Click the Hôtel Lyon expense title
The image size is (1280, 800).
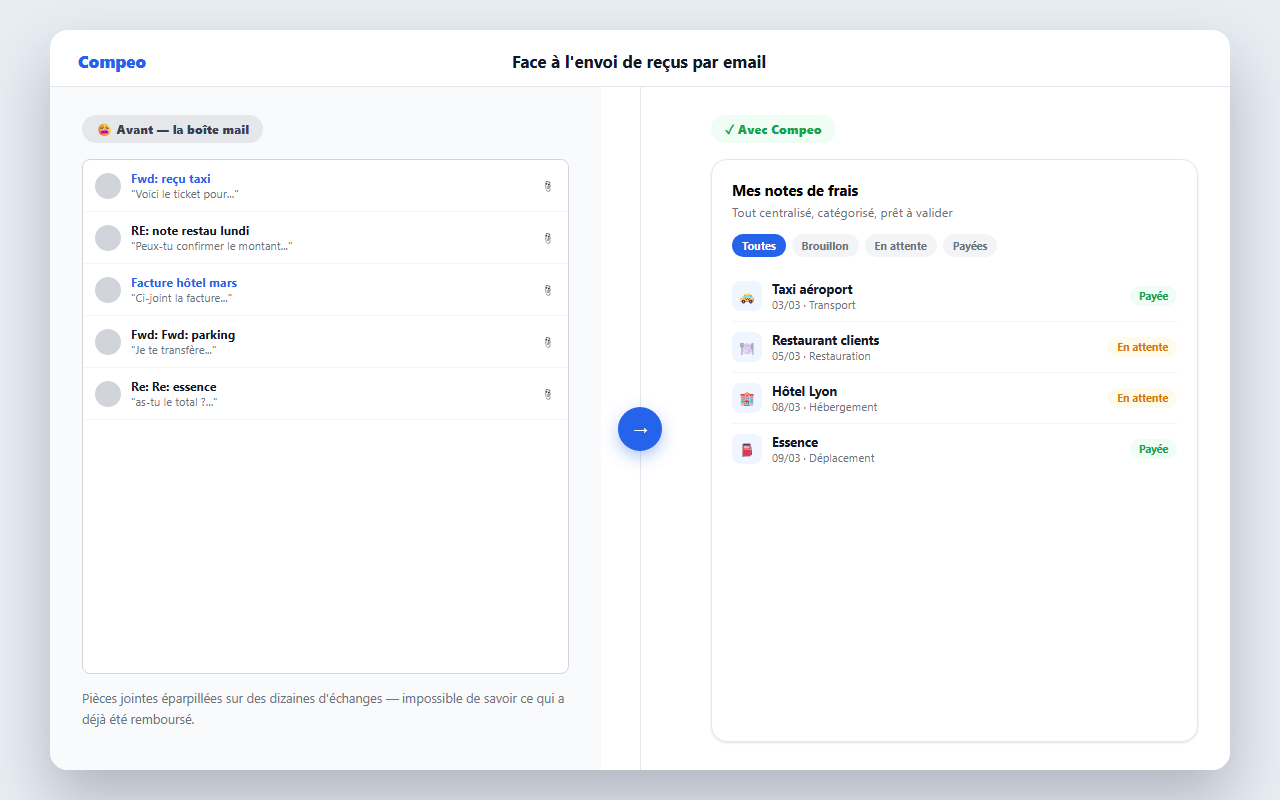tap(805, 392)
